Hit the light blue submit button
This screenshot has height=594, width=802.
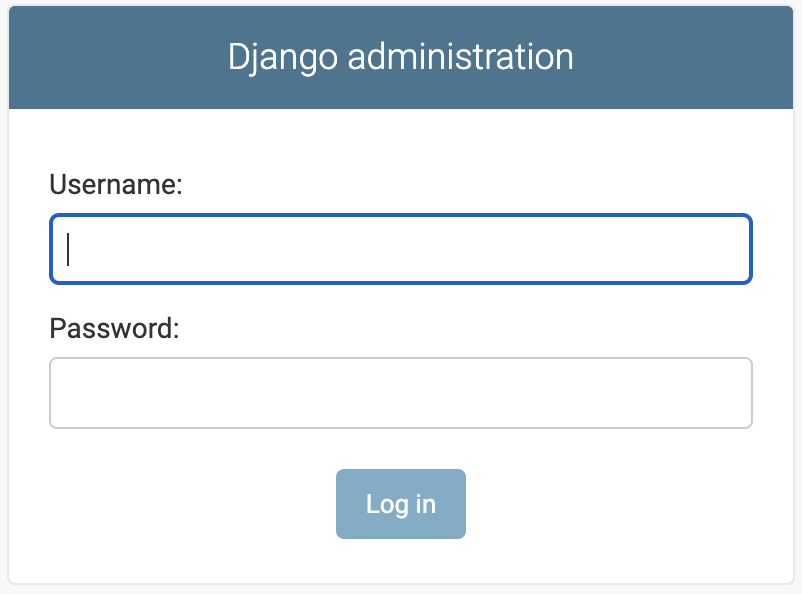pos(400,504)
